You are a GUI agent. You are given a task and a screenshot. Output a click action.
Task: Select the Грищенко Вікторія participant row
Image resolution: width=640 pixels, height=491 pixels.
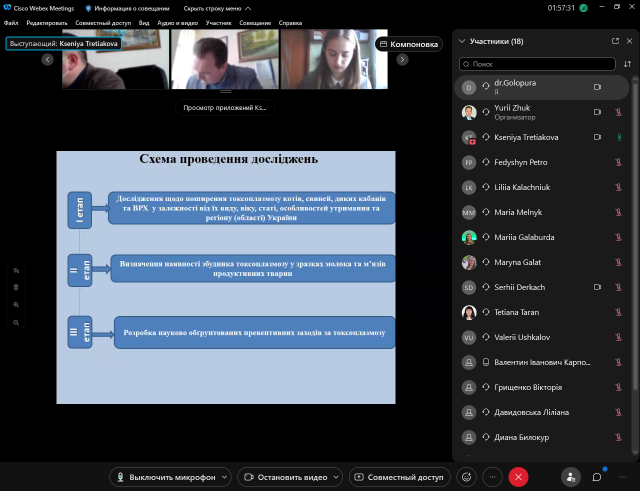point(542,387)
